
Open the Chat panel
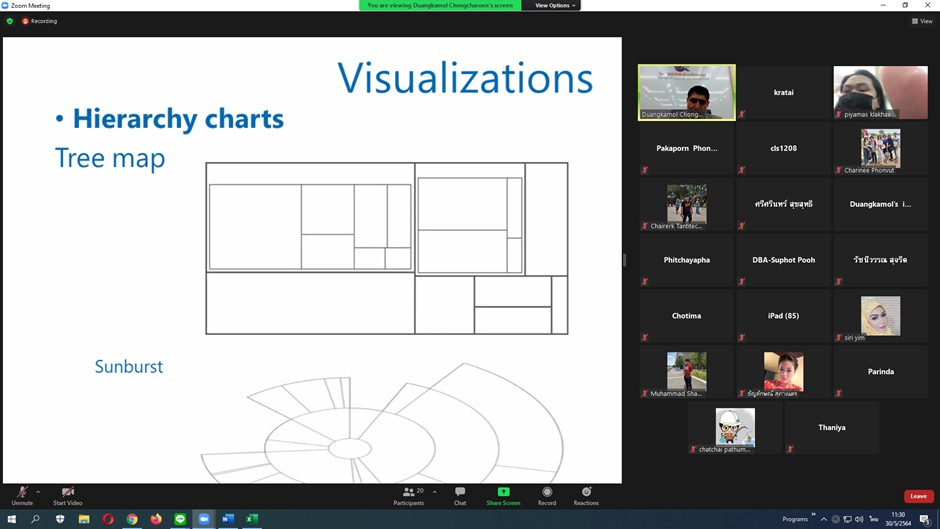(460, 494)
